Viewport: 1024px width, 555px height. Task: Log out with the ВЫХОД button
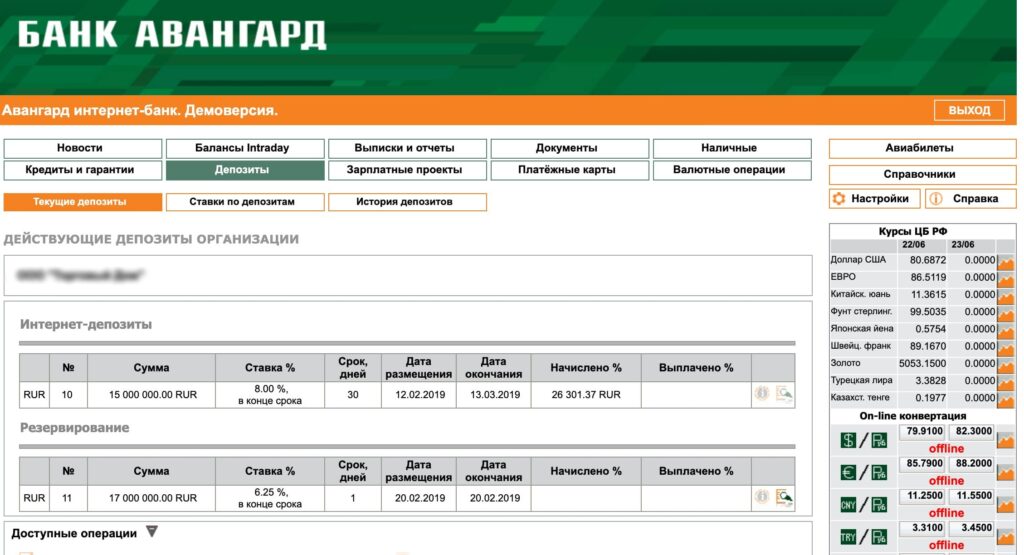tap(968, 110)
